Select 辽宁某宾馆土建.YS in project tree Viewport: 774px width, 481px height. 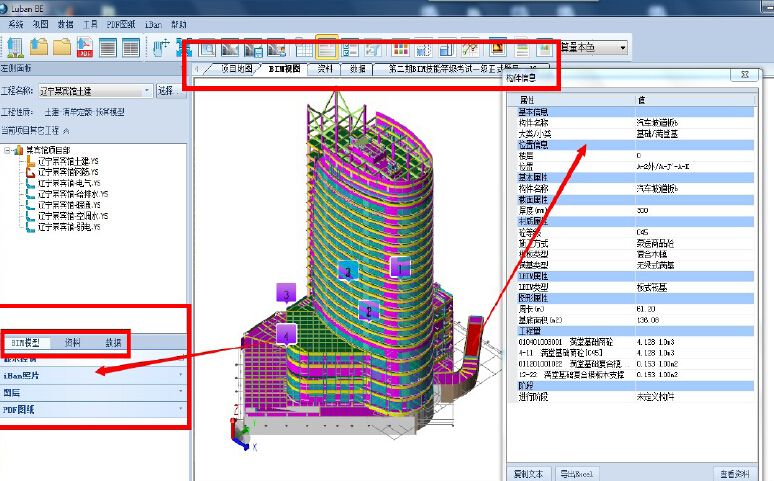click(68, 161)
